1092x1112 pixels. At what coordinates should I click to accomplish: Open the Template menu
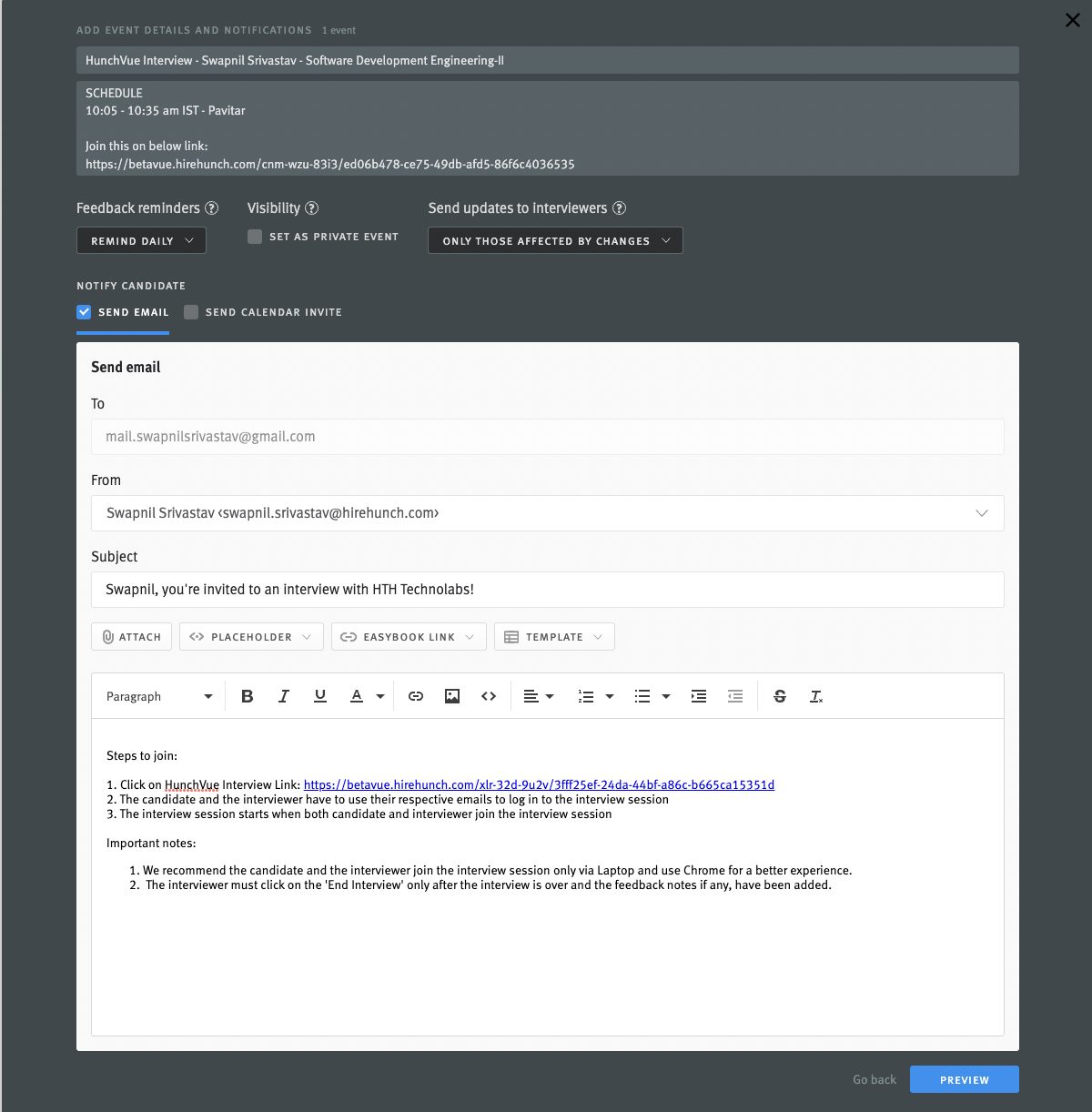(553, 637)
